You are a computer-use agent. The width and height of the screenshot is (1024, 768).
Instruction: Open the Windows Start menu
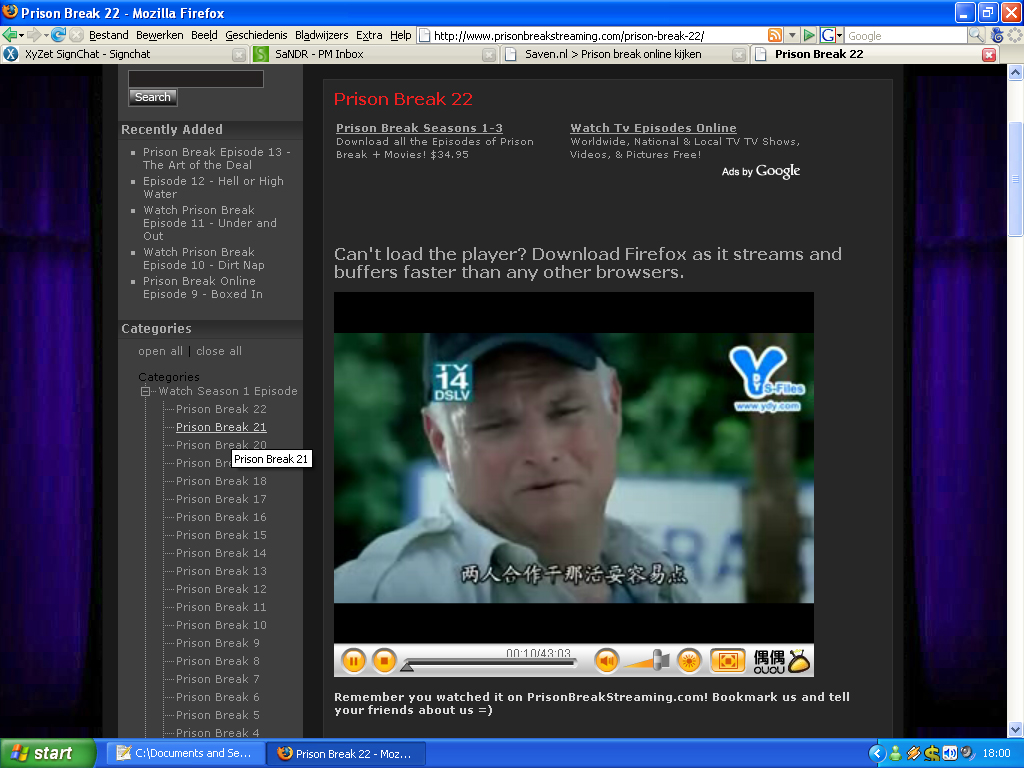pos(48,754)
